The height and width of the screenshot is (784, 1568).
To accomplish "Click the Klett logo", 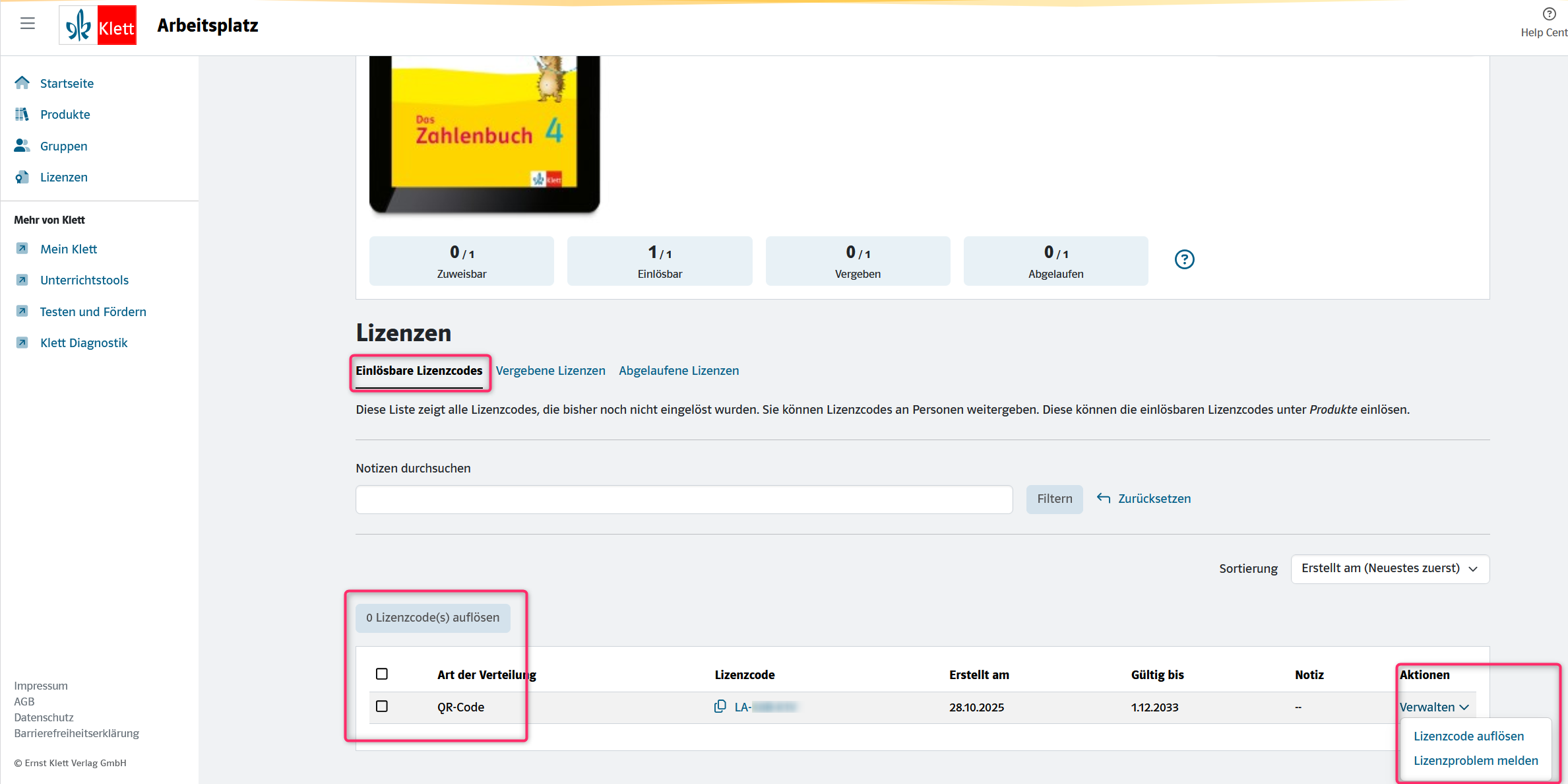I will (x=98, y=26).
